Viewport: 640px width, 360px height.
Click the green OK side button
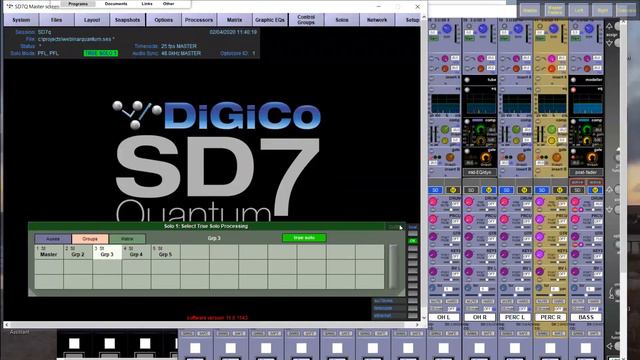pos(413,241)
